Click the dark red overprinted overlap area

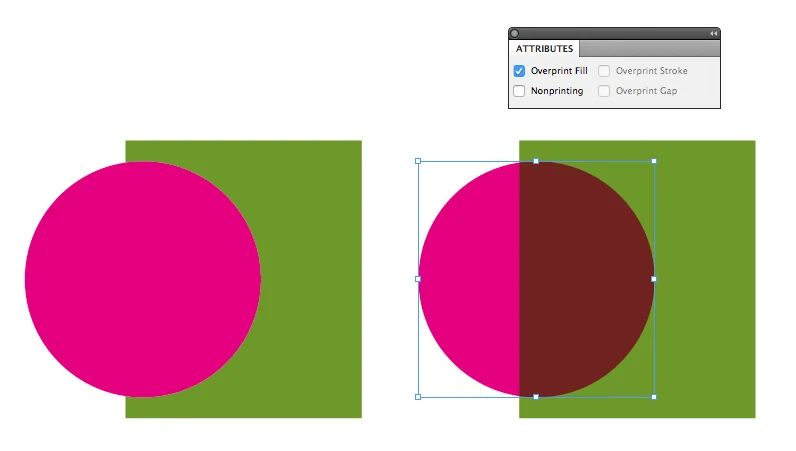[585, 280]
